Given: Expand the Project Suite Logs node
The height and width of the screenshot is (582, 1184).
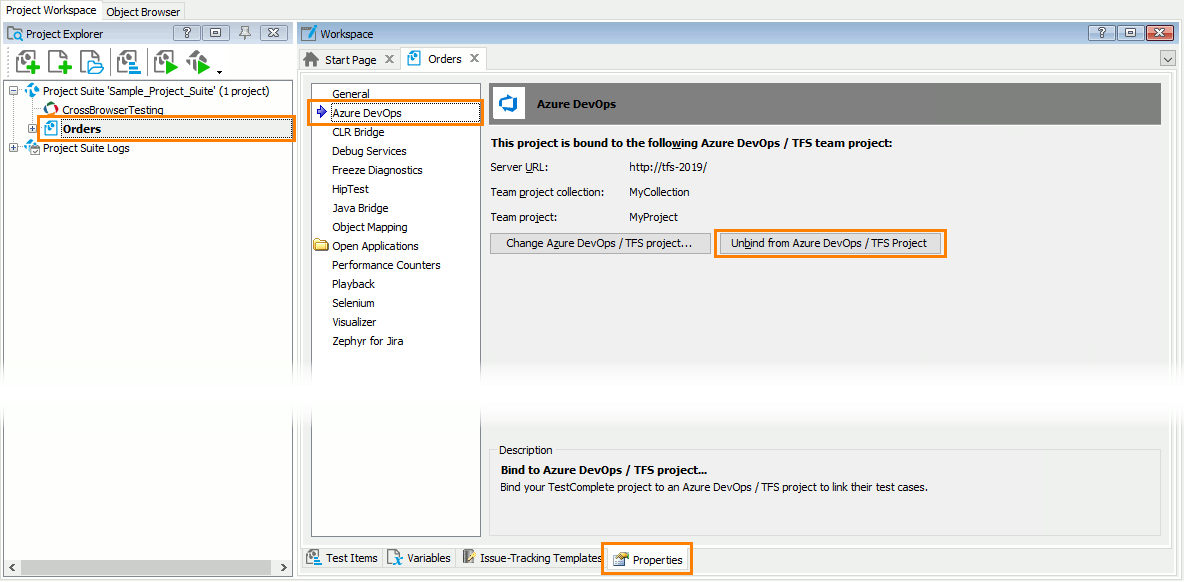Looking at the screenshot, I should coord(13,148).
